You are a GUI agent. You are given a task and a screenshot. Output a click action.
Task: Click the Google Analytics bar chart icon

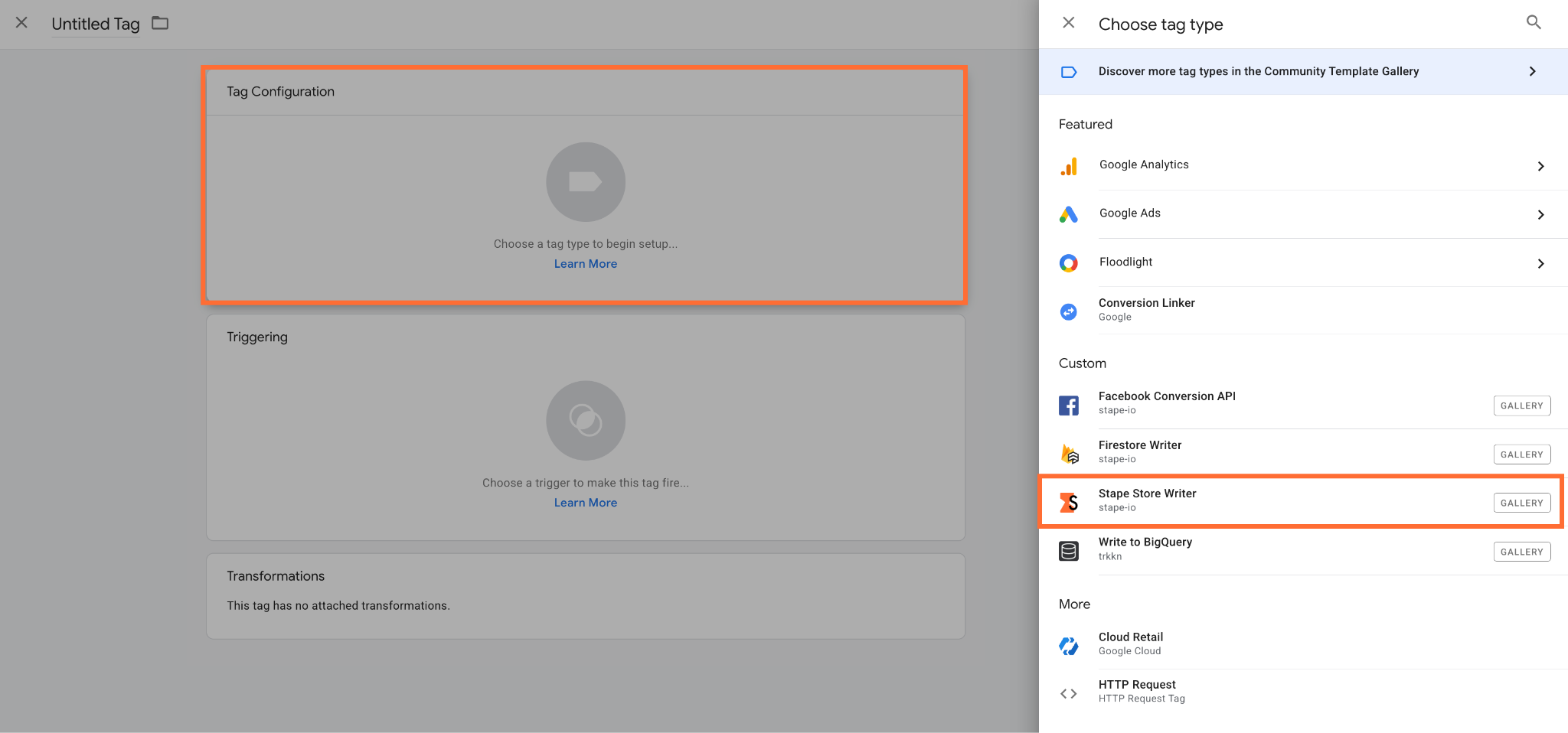click(x=1069, y=166)
